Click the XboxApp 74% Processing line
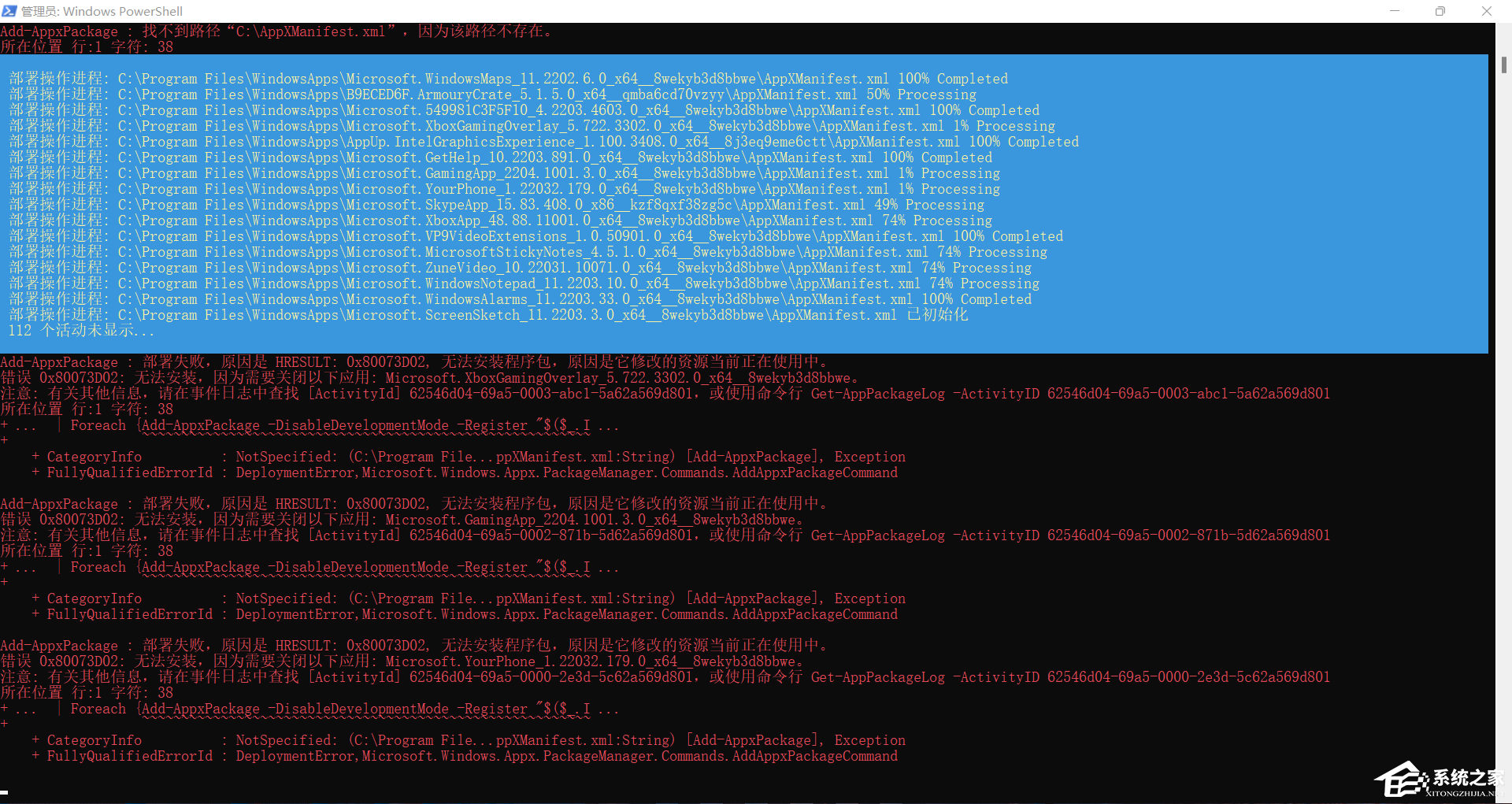Image resolution: width=1512 pixels, height=804 pixels. (501, 220)
